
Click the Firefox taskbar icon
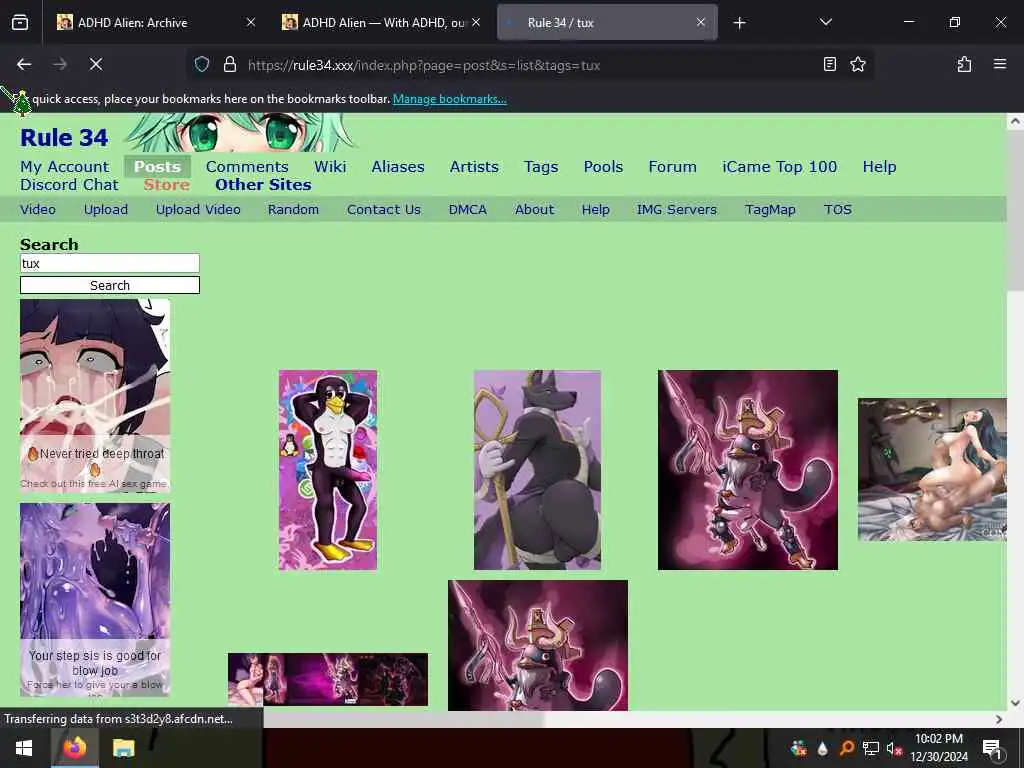coord(74,748)
